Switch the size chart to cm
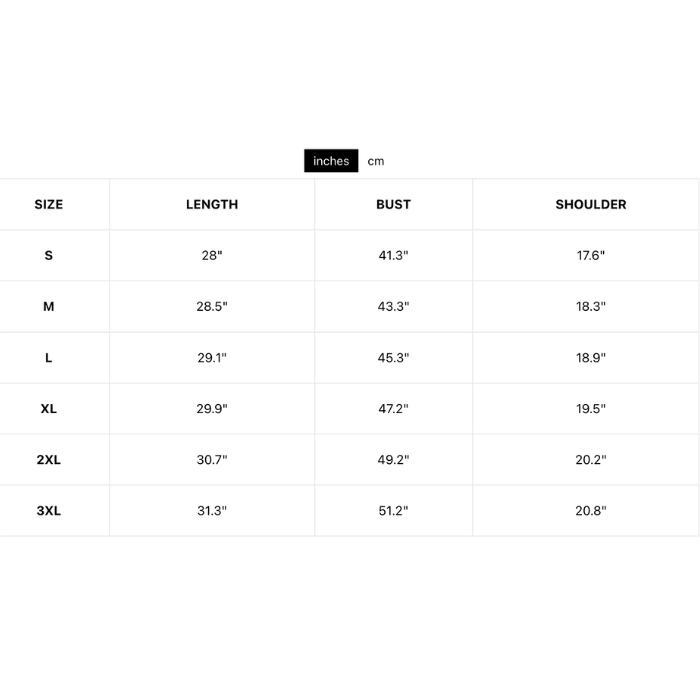The width and height of the screenshot is (700, 700). pos(375,161)
